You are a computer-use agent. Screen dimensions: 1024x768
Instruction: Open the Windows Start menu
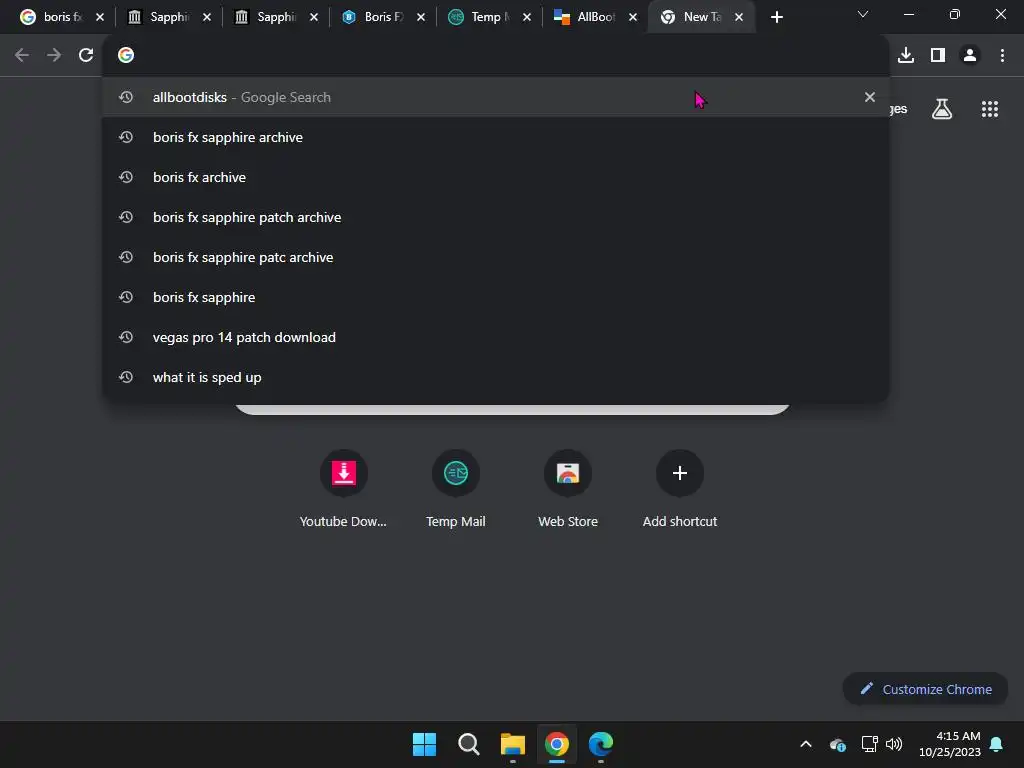[424, 744]
